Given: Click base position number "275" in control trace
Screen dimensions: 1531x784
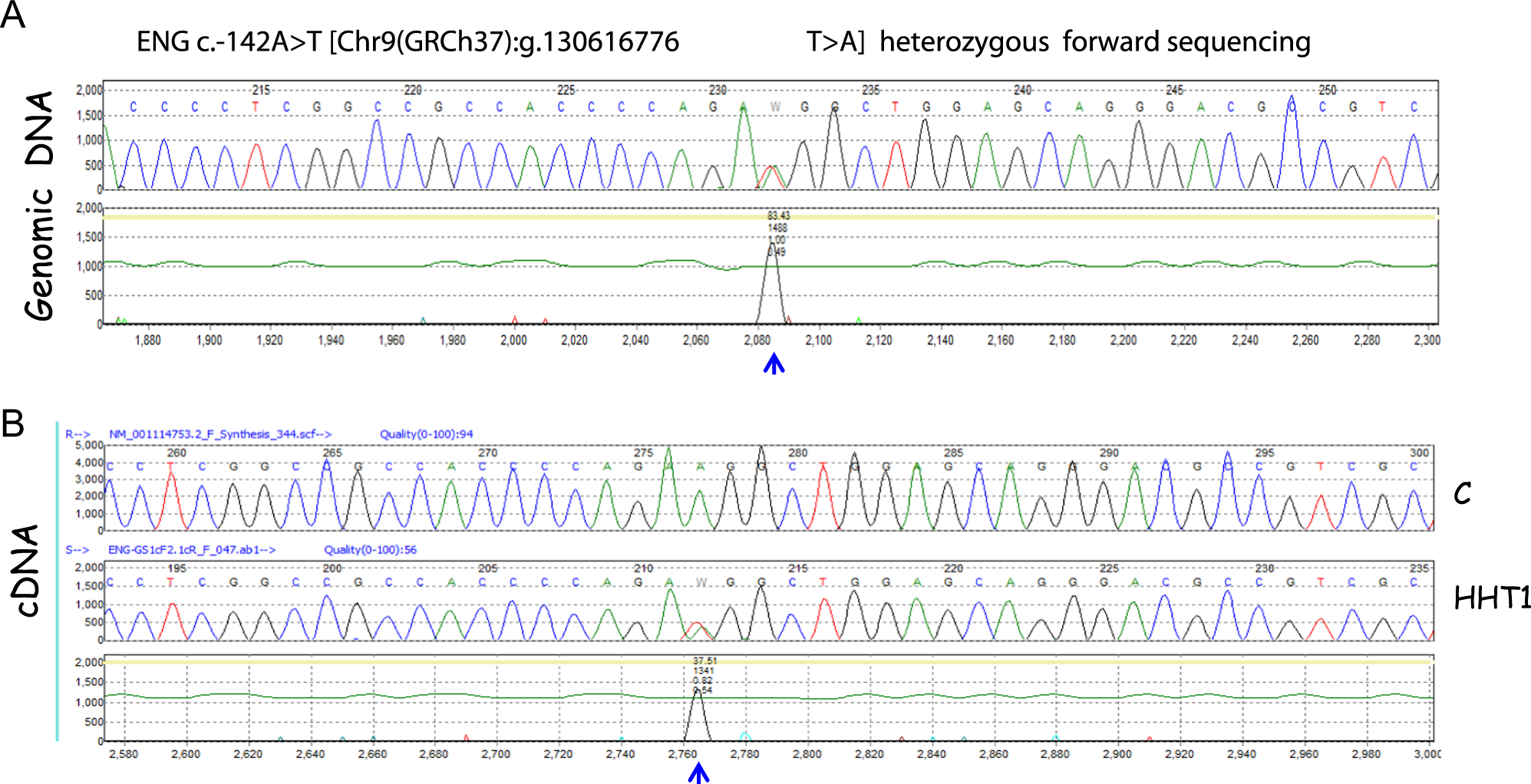Looking at the screenshot, I should 643,453.
